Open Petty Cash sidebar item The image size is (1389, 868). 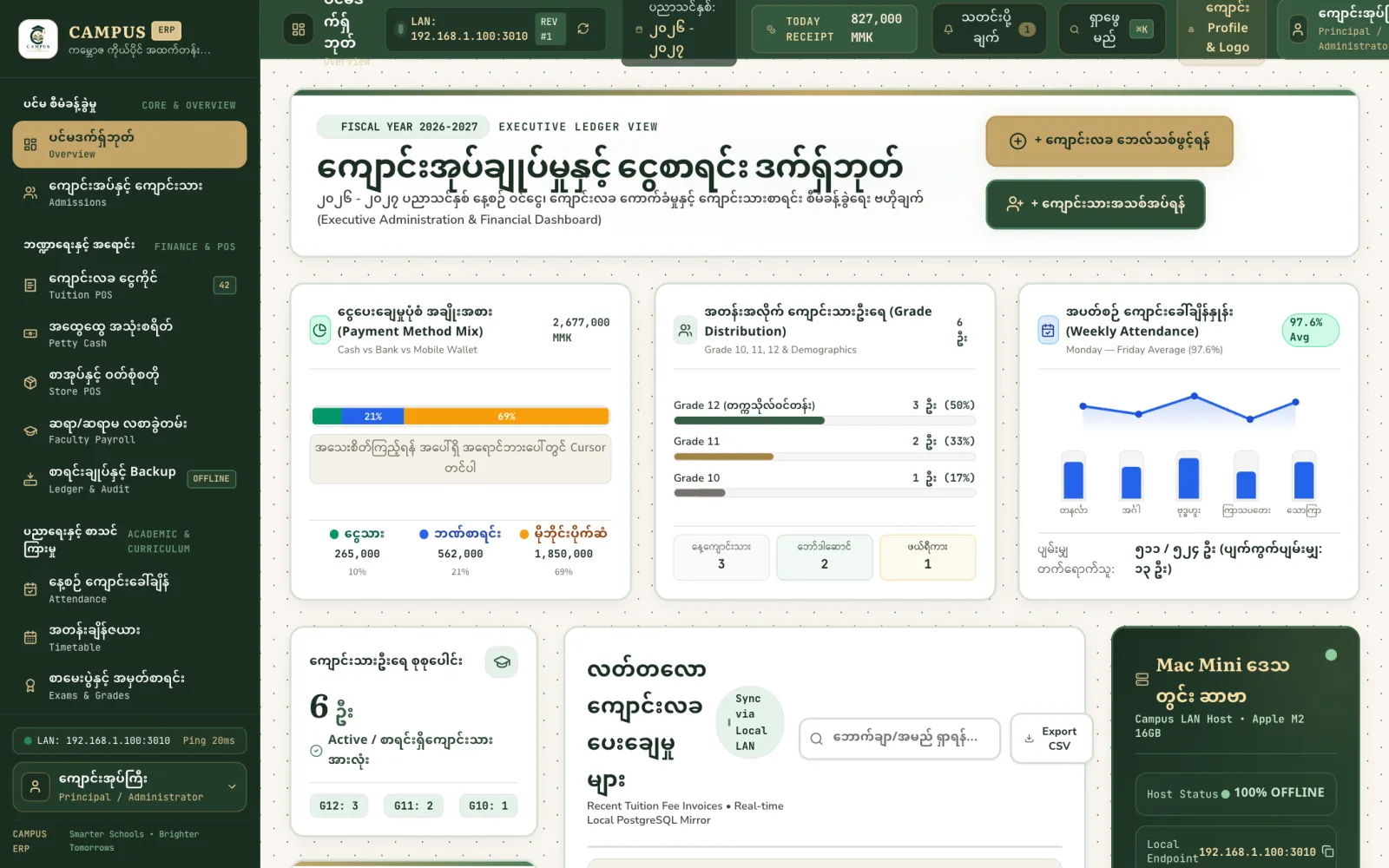click(x=129, y=334)
